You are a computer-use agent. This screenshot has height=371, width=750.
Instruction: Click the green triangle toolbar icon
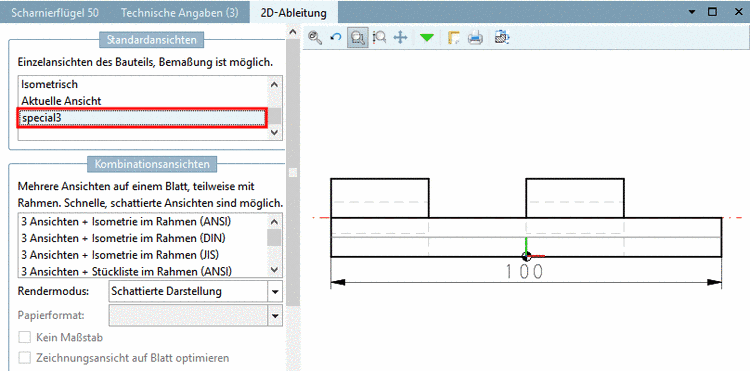pos(427,37)
